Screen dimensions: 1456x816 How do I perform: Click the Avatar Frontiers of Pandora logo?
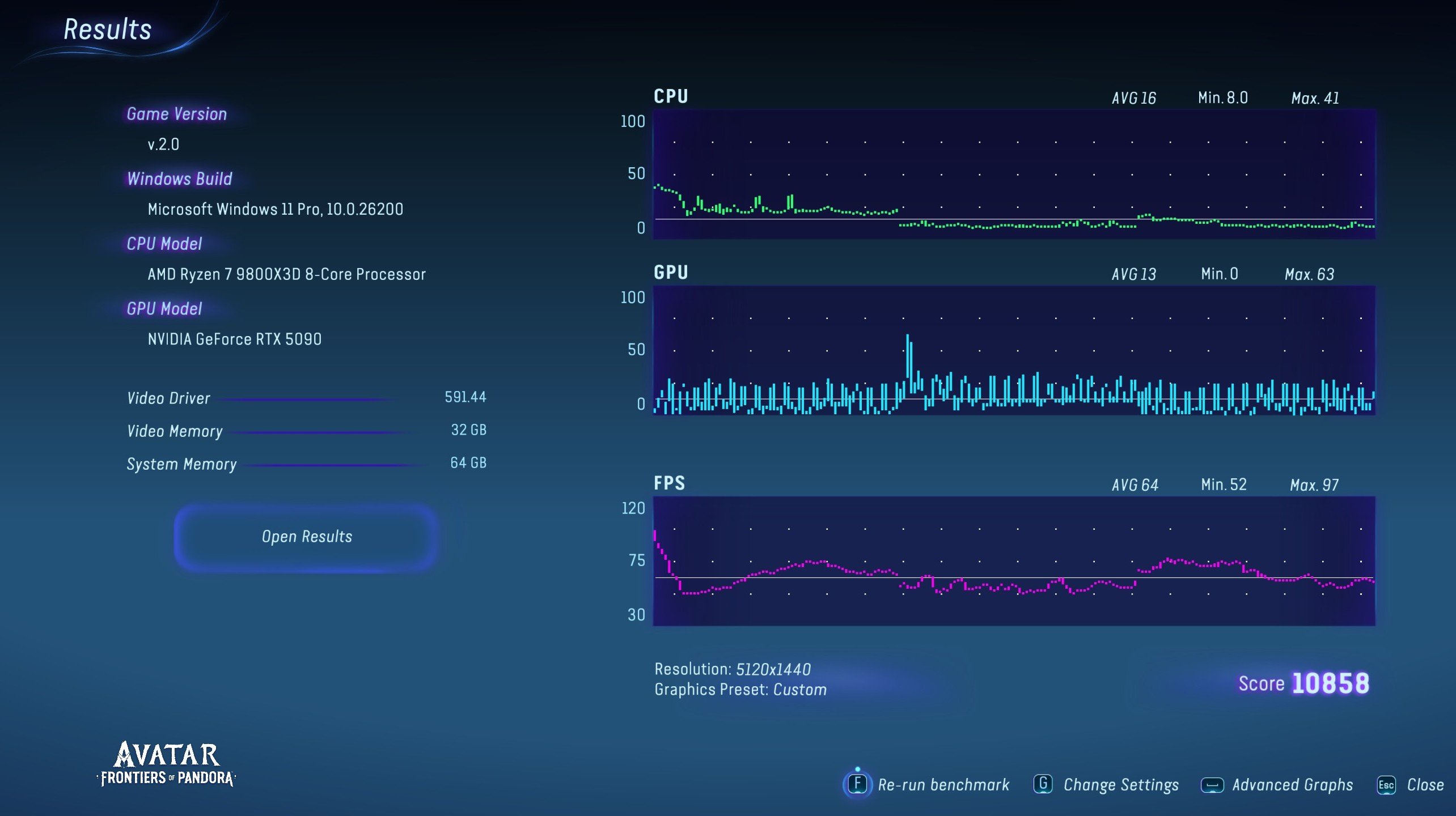click(x=166, y=764)
